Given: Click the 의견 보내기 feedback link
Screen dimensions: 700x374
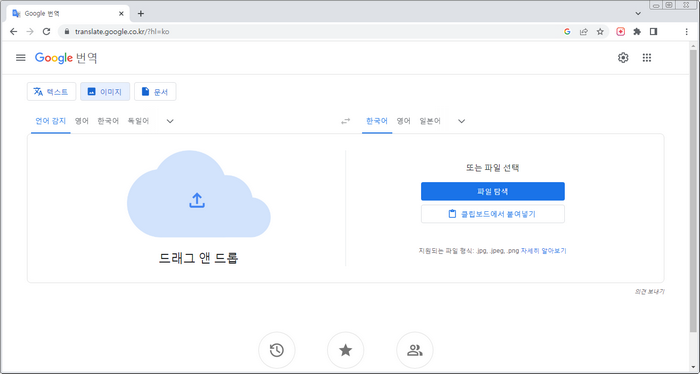Looking at the screenshot, I should point(650,291).
